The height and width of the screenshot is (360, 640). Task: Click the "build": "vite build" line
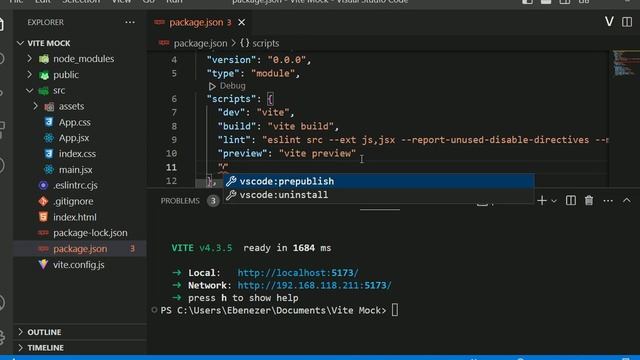coord(278,126)
